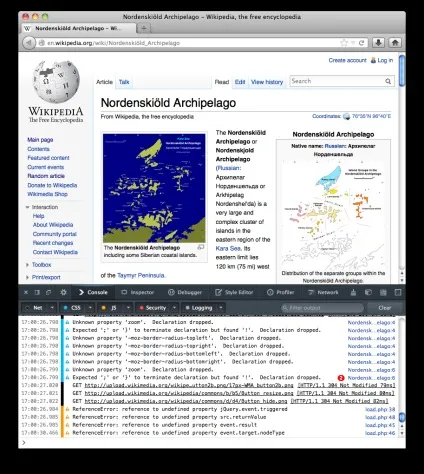Detach devtools into separate window icon
This screenshot has height=474, width=424.
pos(48,292)
